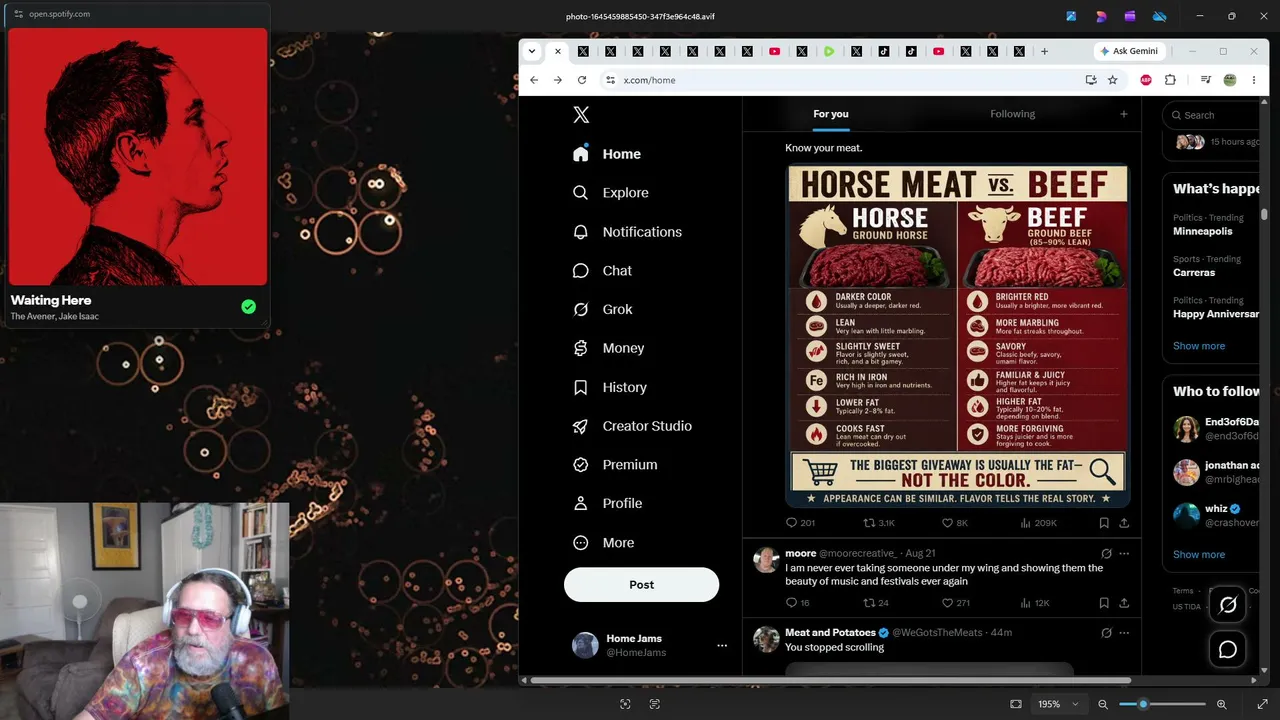Screen dimensions: 1280x720
Task: Click the reply icon on the horse meat post
Action: [x=791, y=523]
